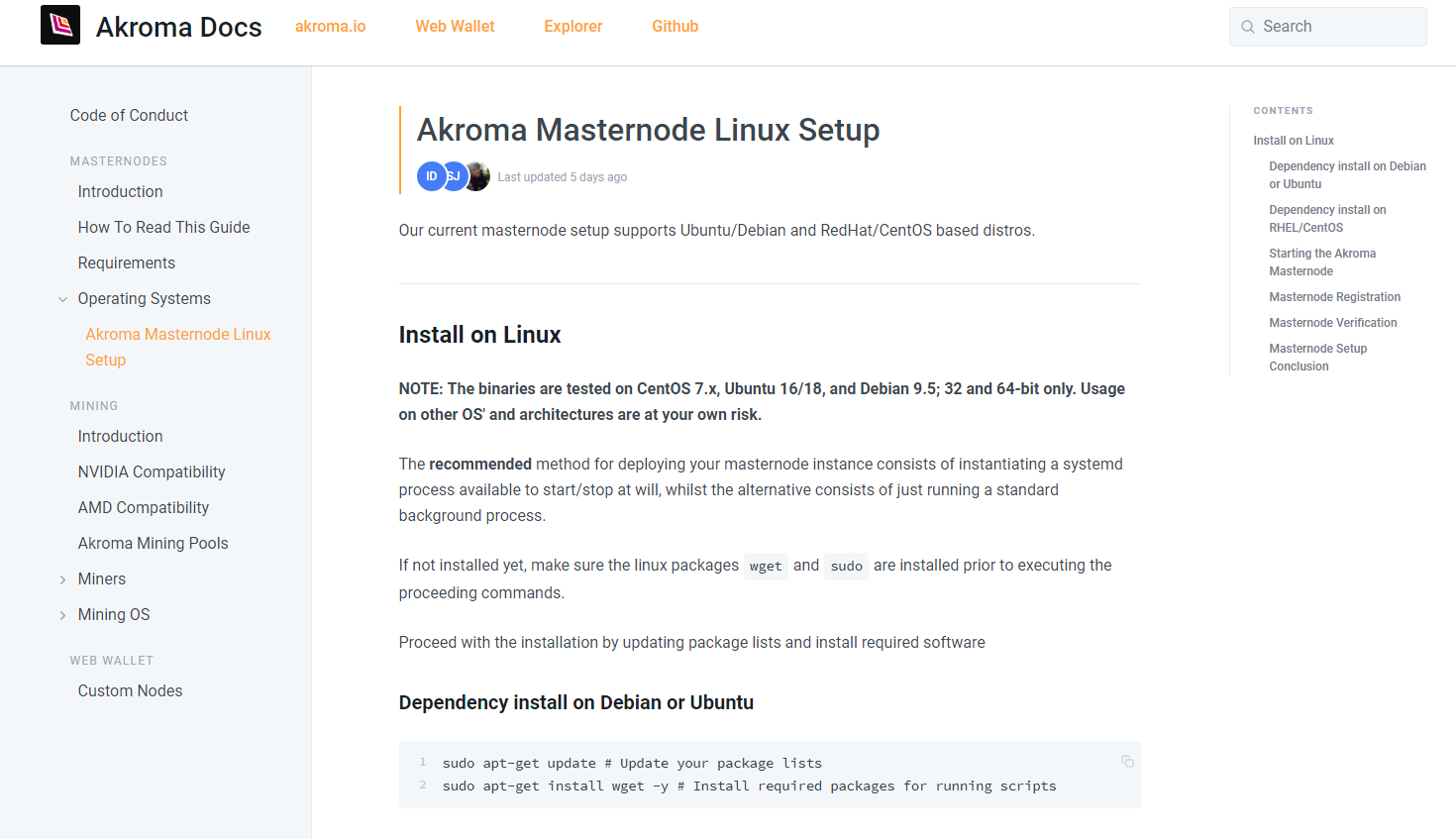Screen dimensions: 1456x839
Task: Open Custom Nodes under Web Wallet
Action: point(131,691)
